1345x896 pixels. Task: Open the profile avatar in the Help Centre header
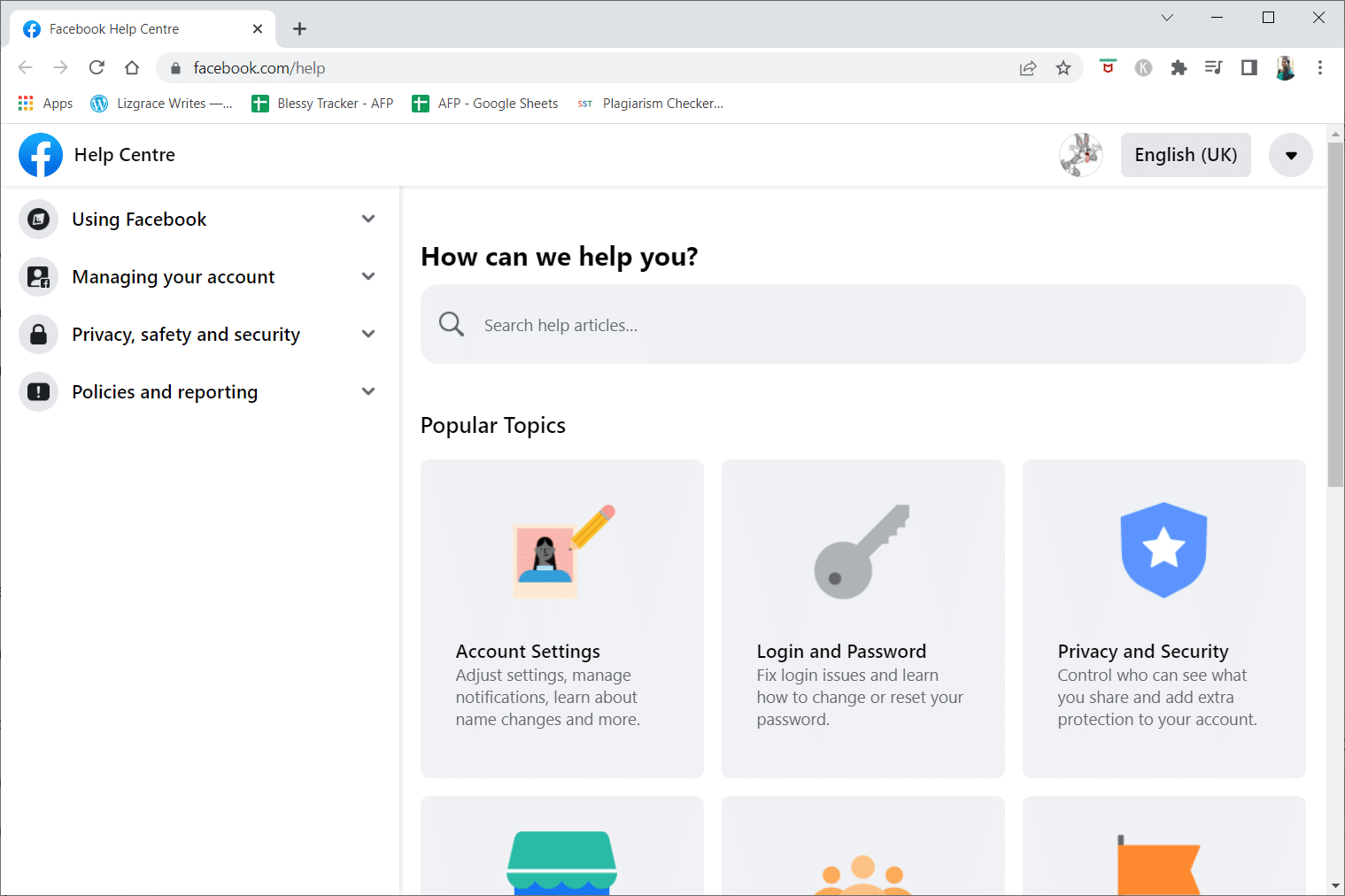[x=1081, y=155]
